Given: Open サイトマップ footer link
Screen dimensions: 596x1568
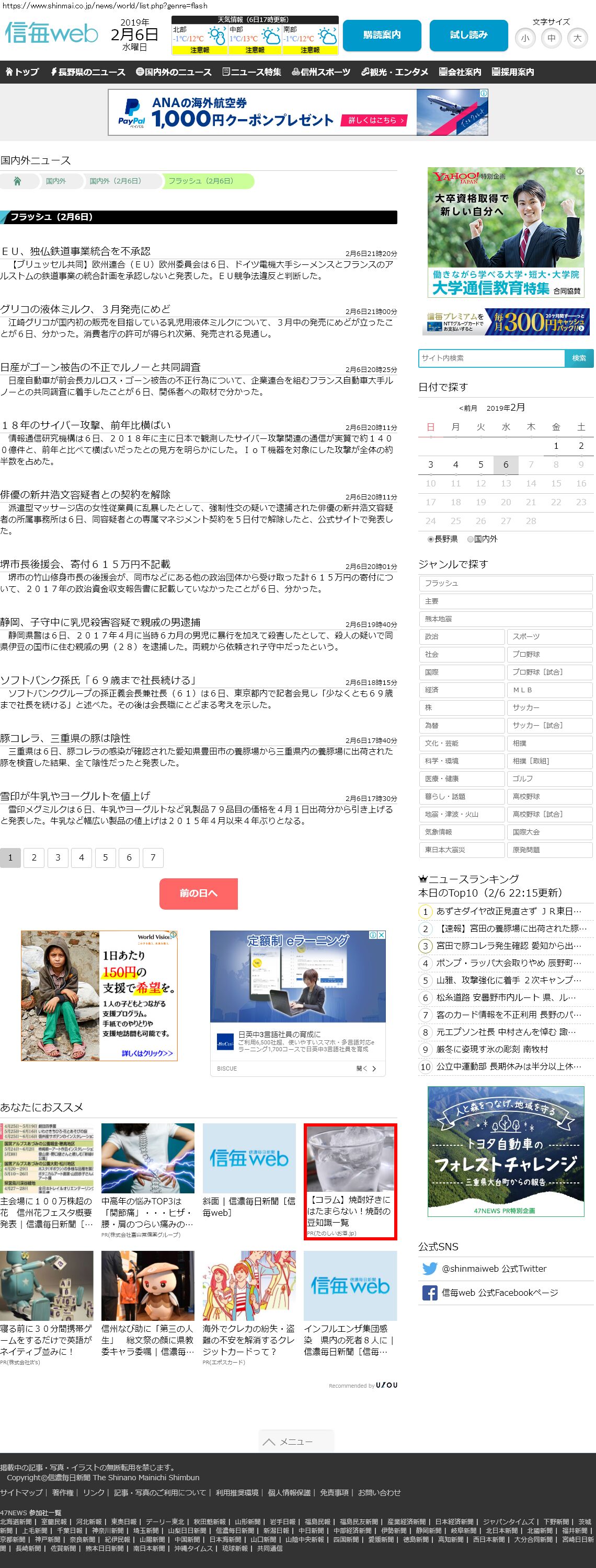Looking at the screenshot, I should click(21, 1493).
